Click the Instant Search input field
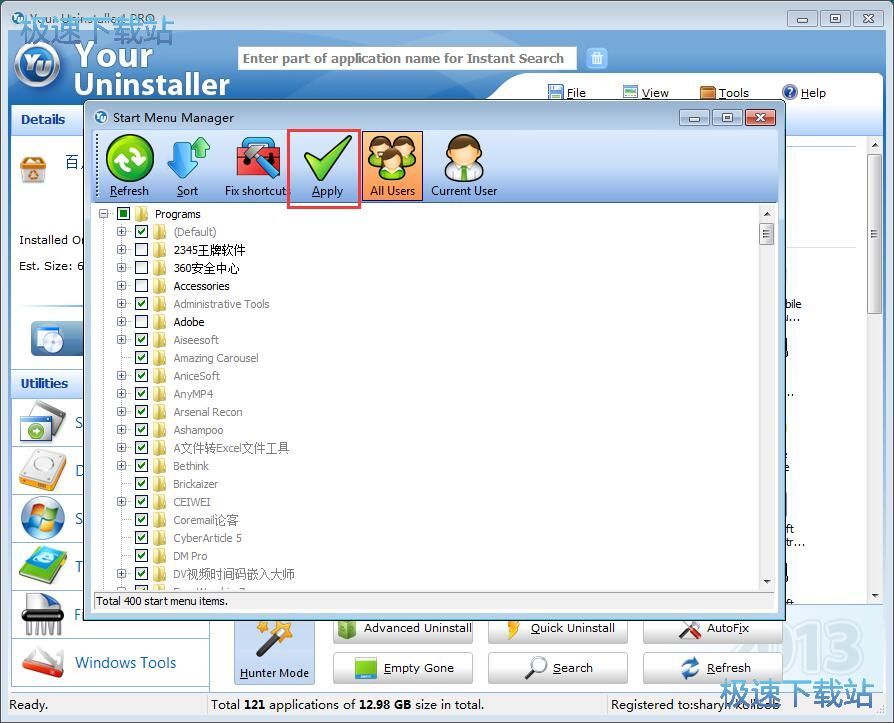The image size is (894, 723). [x=407, y=58]
